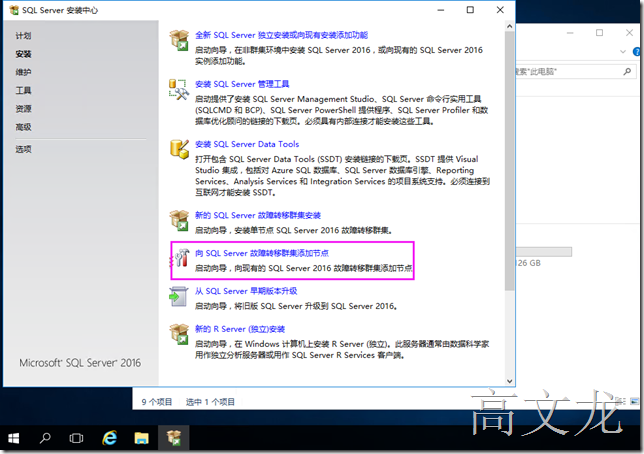Screen dimensions: 644x454
Task: Open the 维护 page in the sidebar
Action: 23,72
